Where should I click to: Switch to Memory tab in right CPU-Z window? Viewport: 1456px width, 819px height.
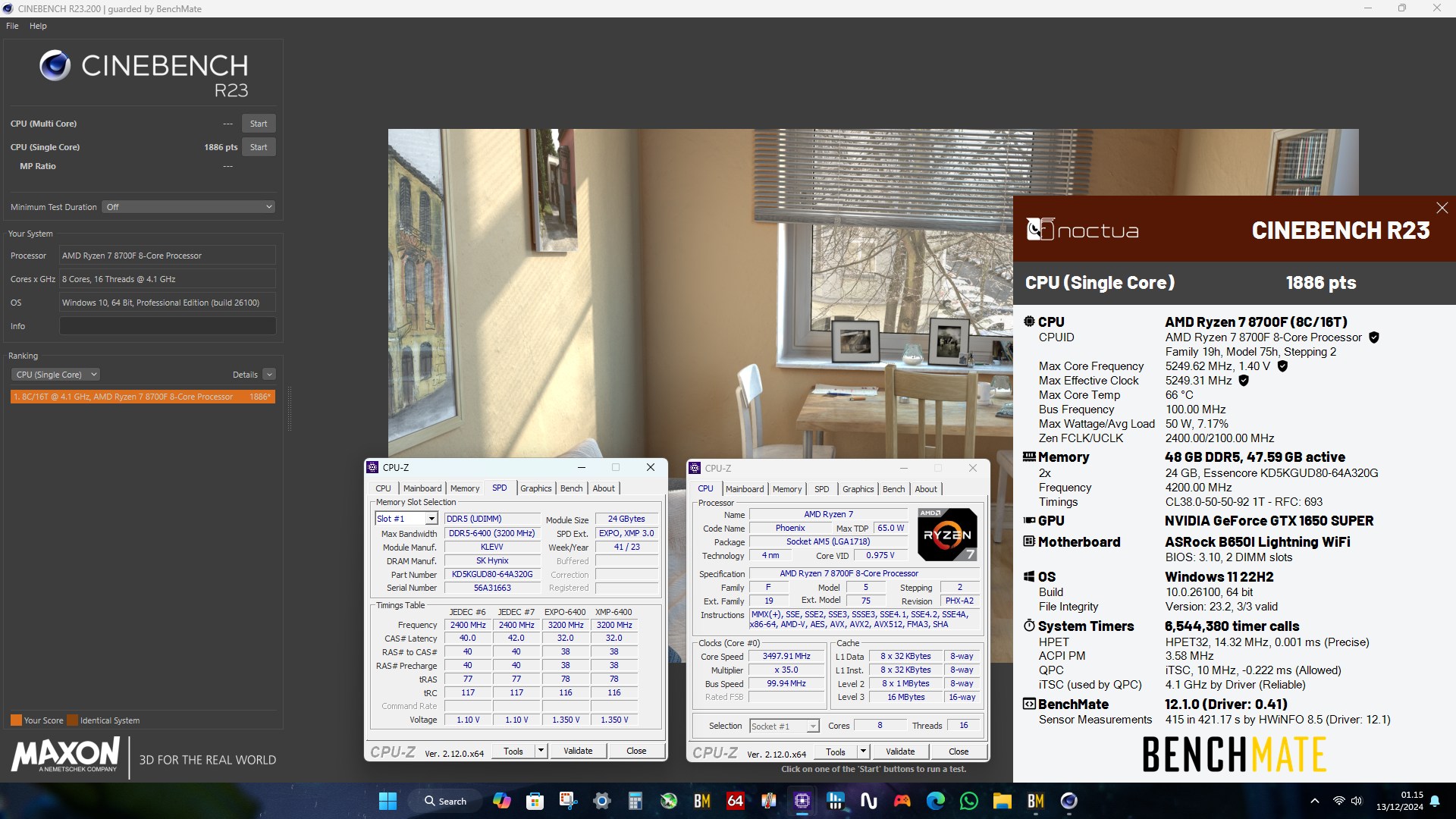point(786,489)
